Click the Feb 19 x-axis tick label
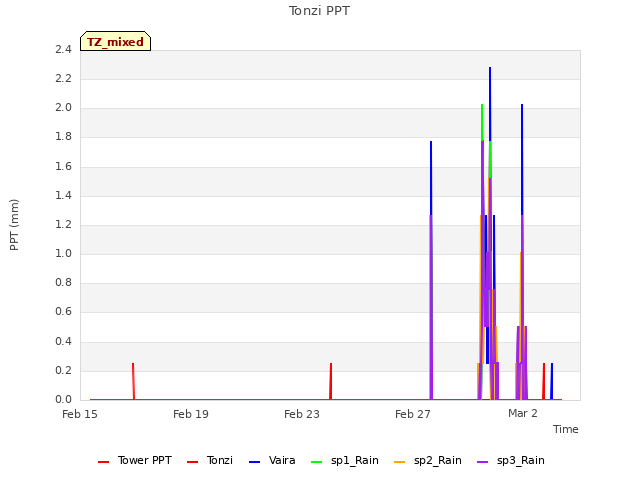Screen dimensions: 640x480 [x=191, y=414]
